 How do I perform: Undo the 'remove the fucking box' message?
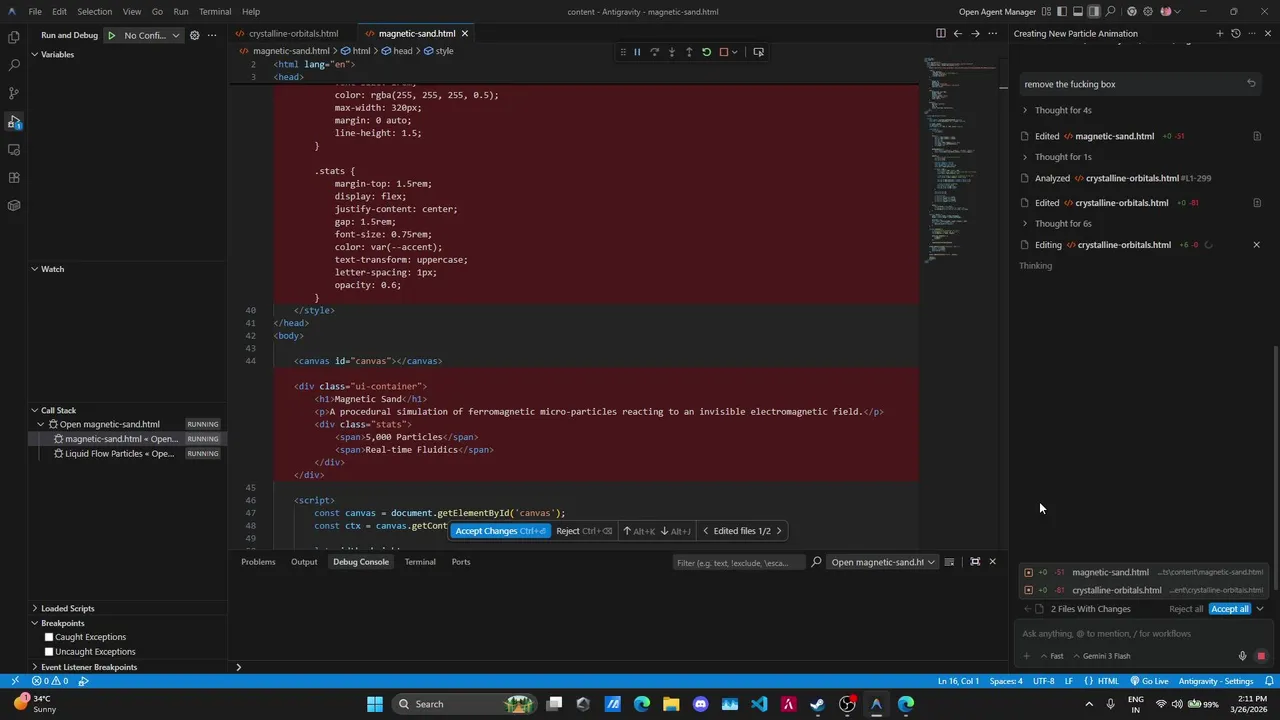pyautogui.click(x=1251, y=84)
